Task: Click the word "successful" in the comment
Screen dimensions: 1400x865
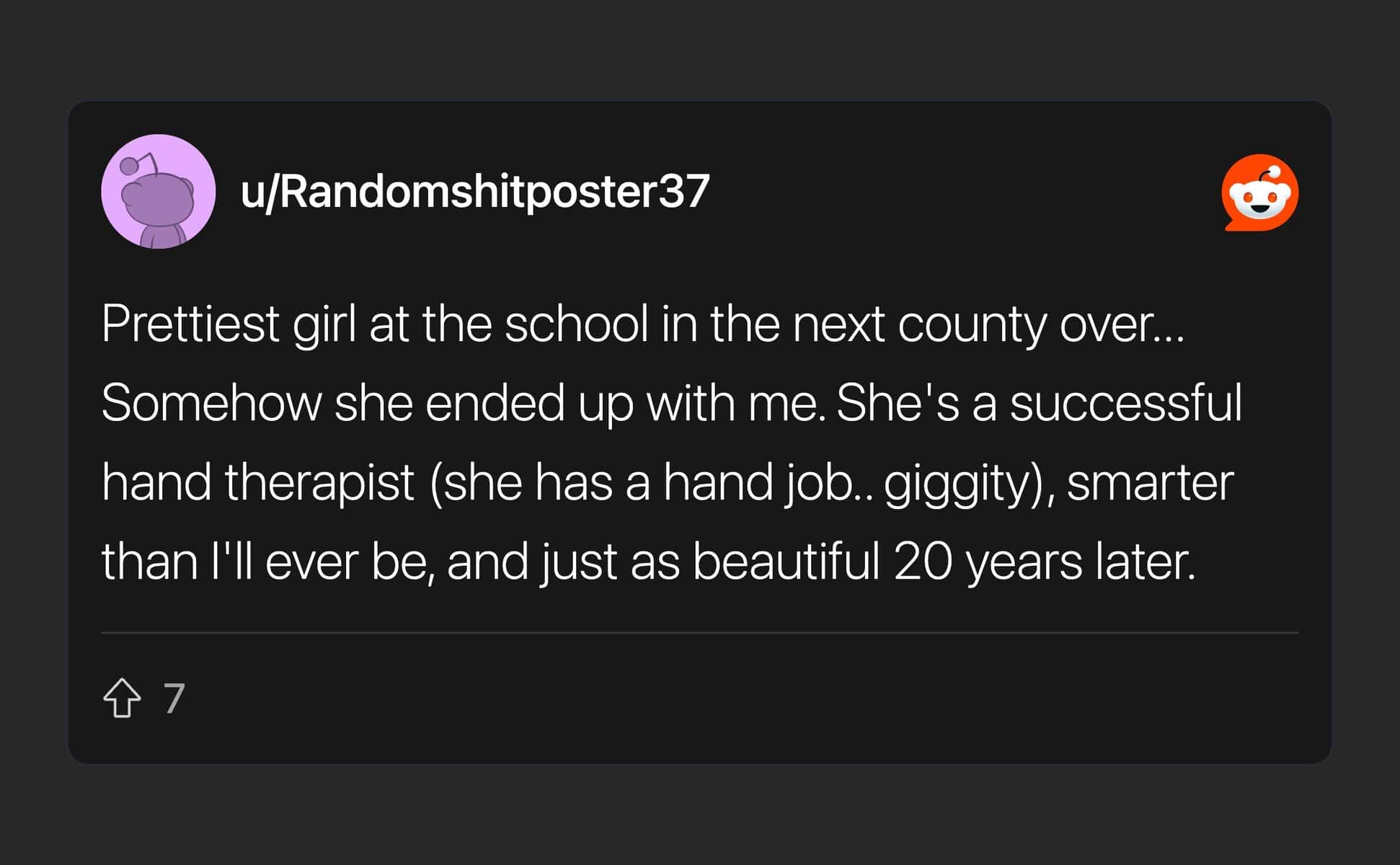Action: click(1125, 403)
